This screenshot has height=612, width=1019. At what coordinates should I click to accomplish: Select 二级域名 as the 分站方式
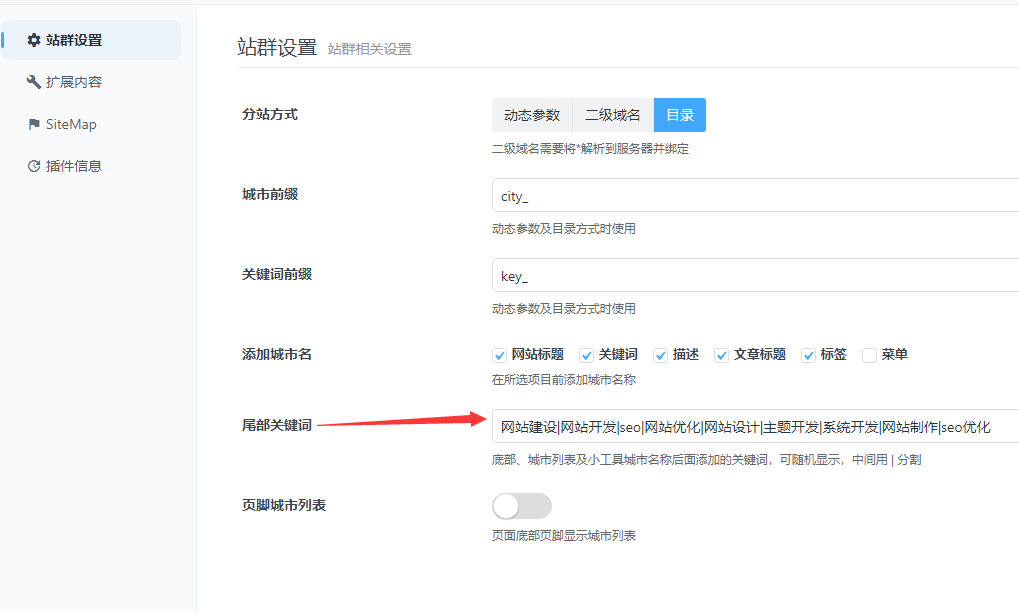613,115
